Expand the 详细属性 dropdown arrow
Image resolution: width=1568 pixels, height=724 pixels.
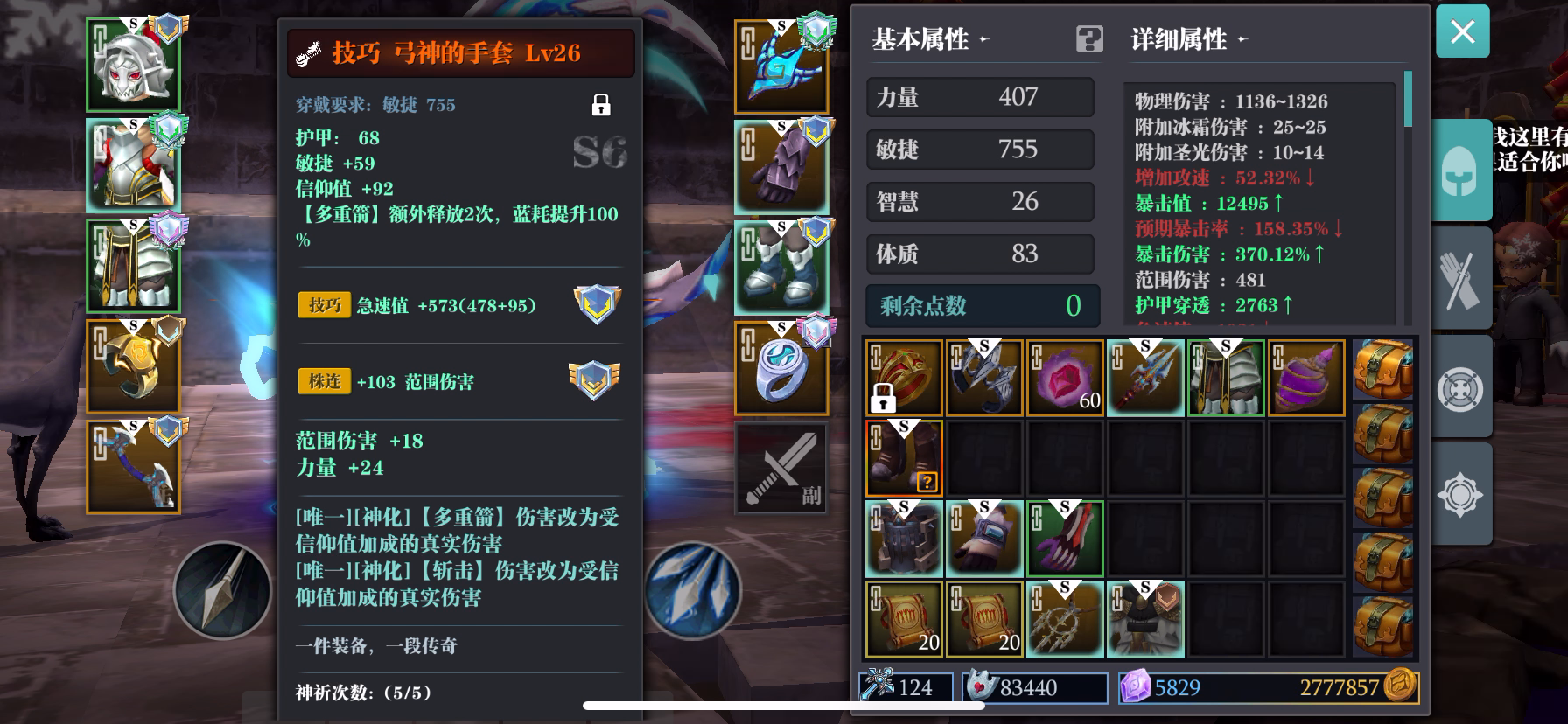coord(1242,40)
